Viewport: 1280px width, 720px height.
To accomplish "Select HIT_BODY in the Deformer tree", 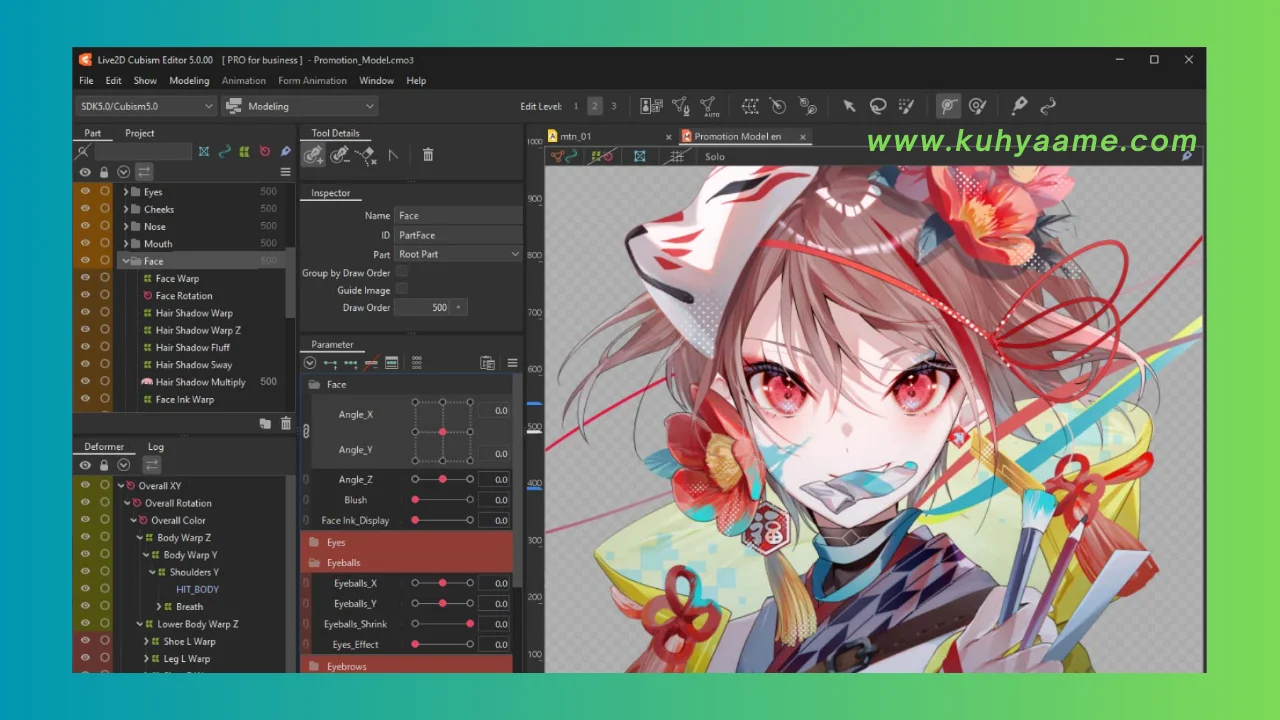I will [197, 589].
